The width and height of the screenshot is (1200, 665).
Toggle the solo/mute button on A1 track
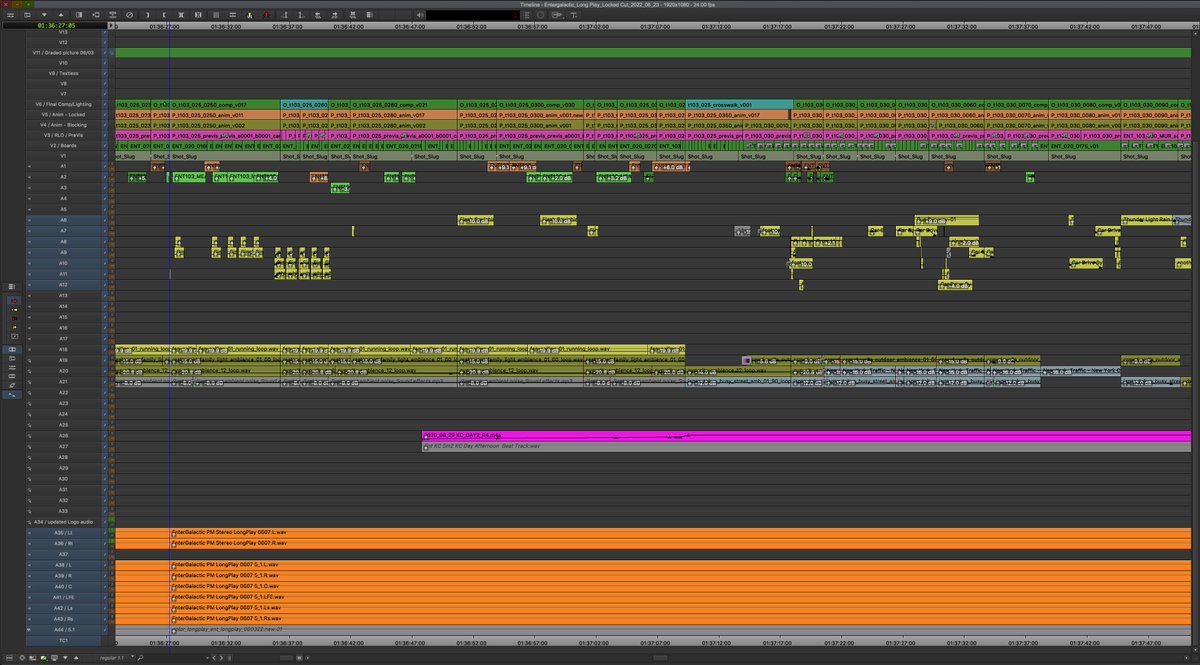[112, 166]
